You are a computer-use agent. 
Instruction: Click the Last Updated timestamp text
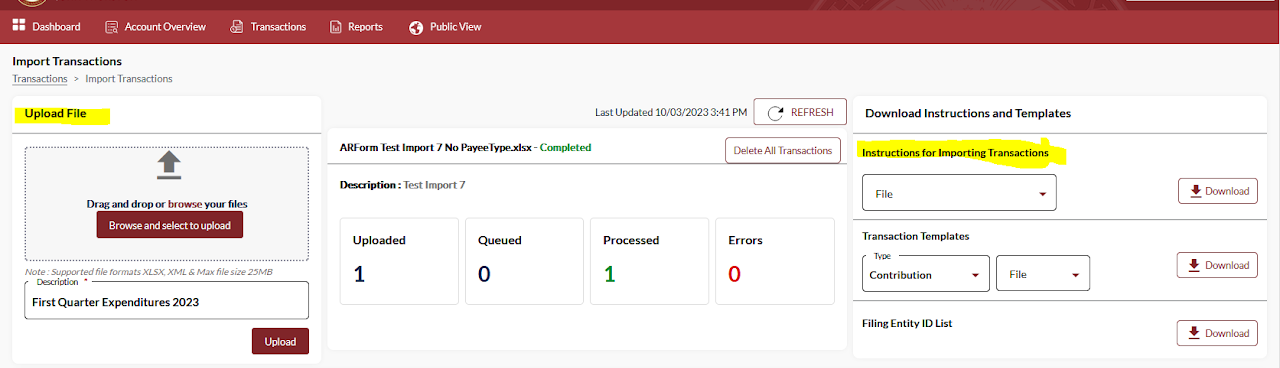coord(670,113)
